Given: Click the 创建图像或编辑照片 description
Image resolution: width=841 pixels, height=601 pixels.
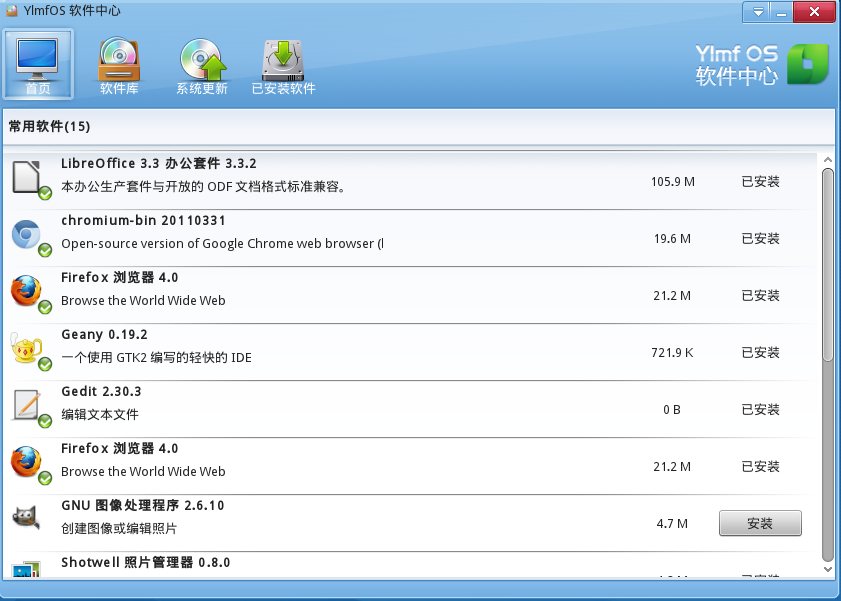Looking at the screenshot, I should pos(119,529).
